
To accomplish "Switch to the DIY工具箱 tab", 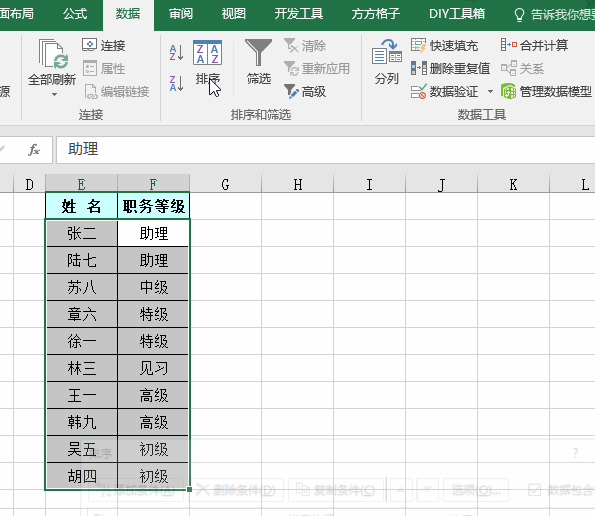I will point(457,14).
